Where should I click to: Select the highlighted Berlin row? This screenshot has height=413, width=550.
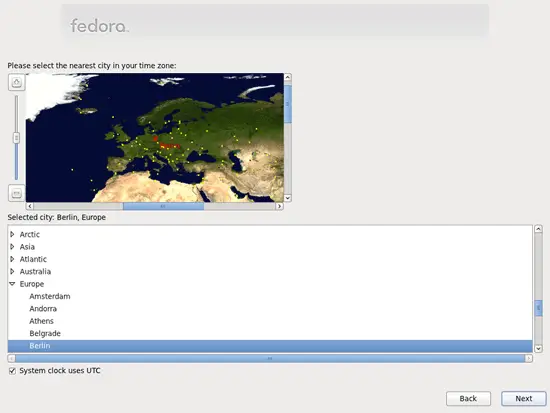click(270, 346)
